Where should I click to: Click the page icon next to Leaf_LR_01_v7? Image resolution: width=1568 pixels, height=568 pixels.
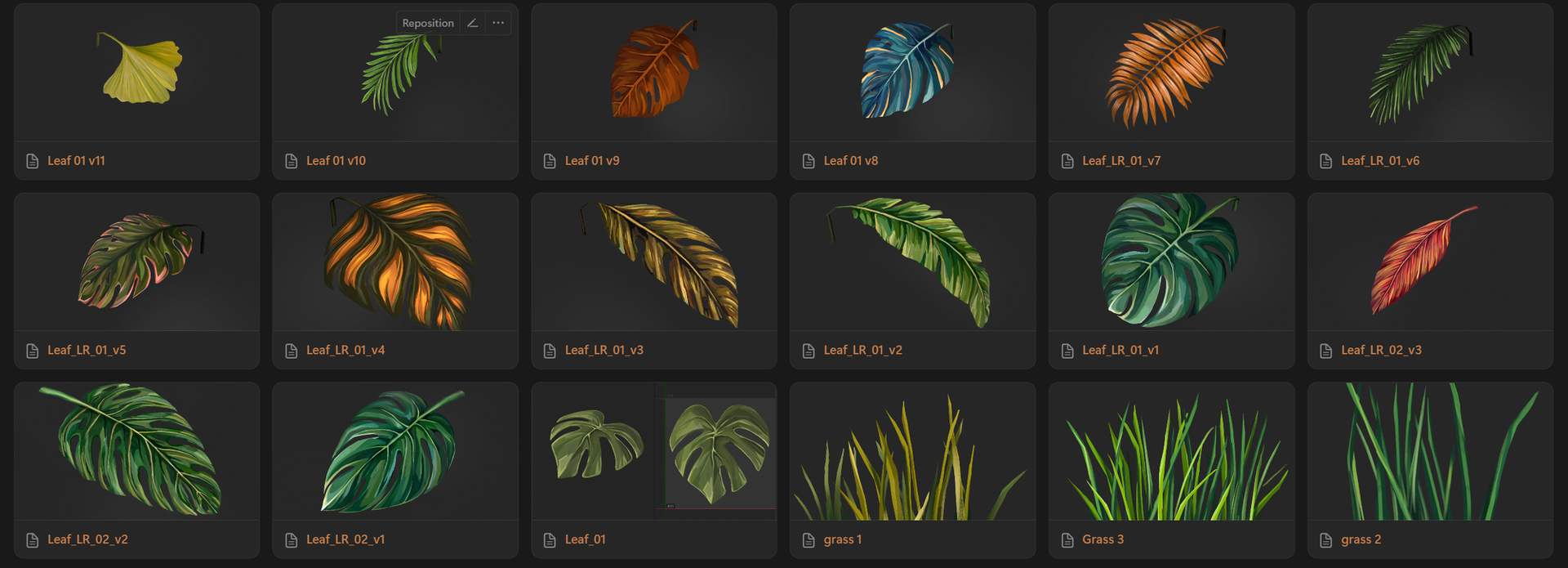click(x=1067, y=161)
